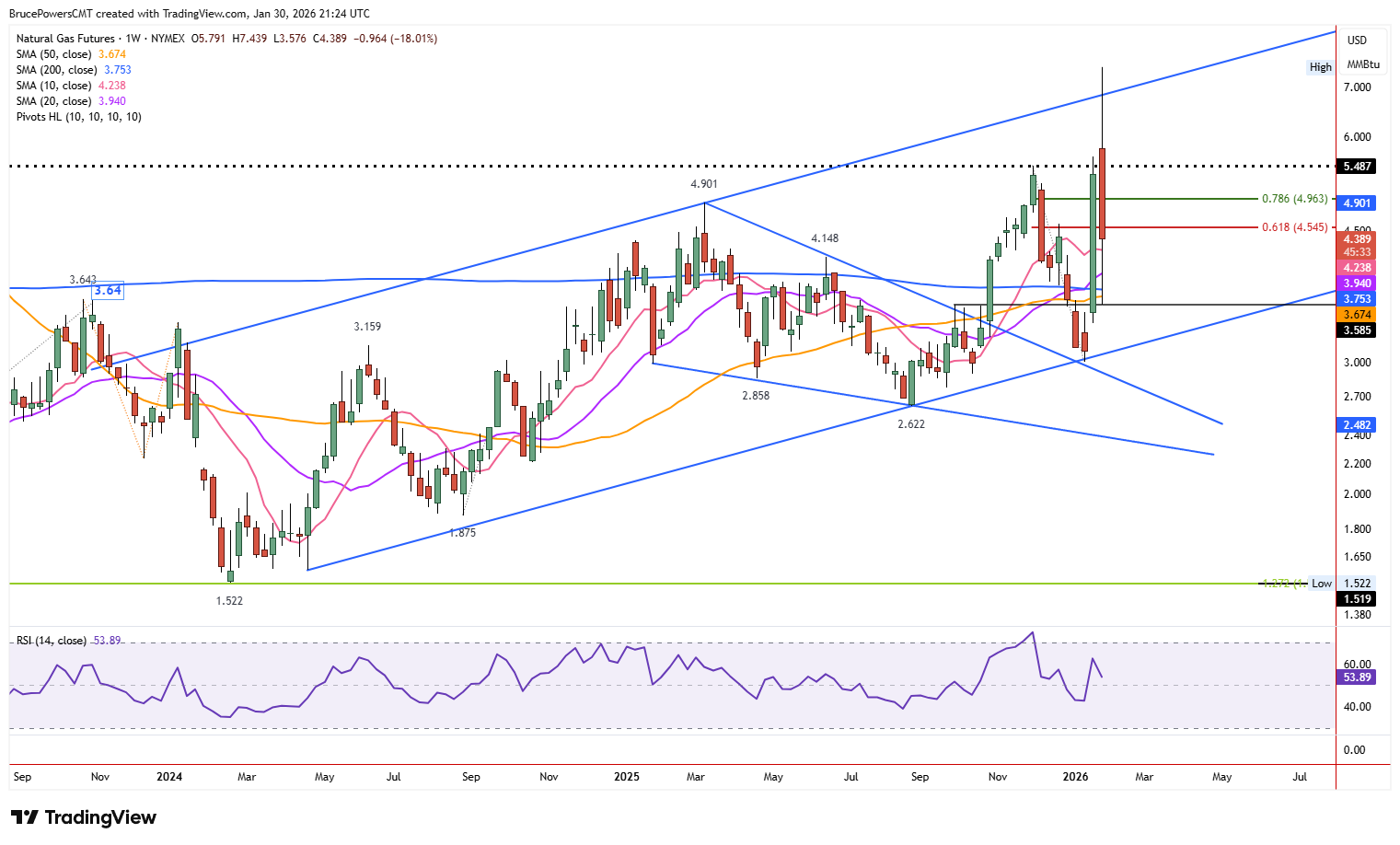This screenshot has width=1400, height=845.
Task: Click the Low marker near the green line
Action: (x=1323, y=583)
